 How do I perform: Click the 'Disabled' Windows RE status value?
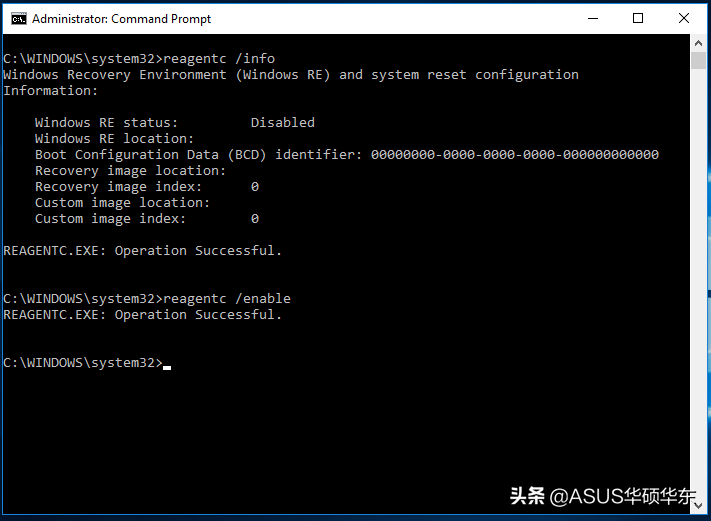click(282, 122)
